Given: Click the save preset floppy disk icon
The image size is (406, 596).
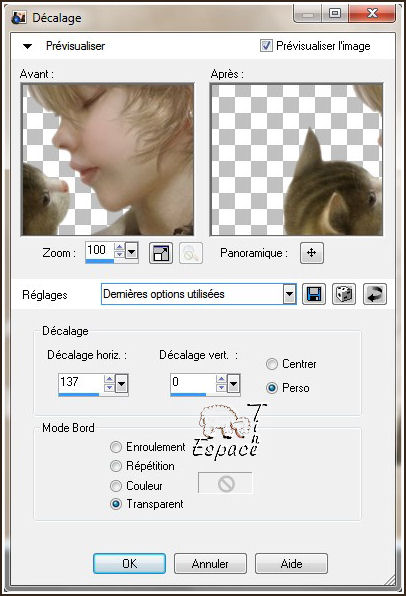Looking at the screenshot, I should (x=314, y=294).
